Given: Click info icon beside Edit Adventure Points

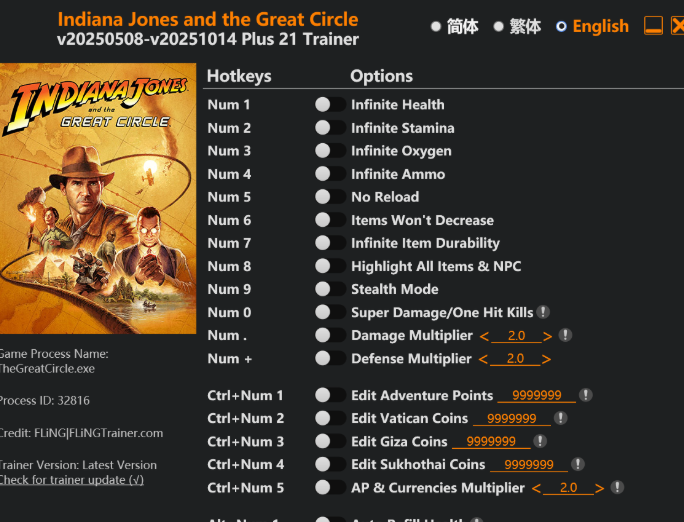Looking at the screenshot, I should [x=586, y=395].
